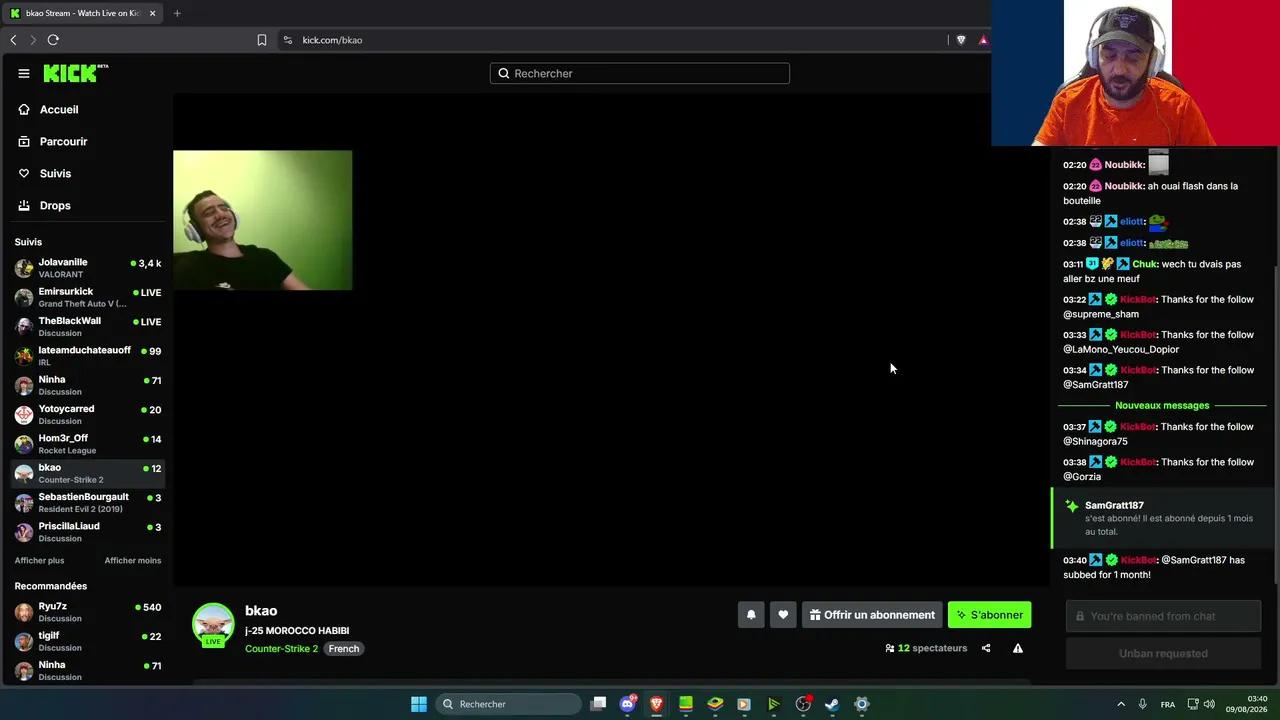Open TheBlackWall channel in followed list

pyautogui.click(x=88, y=326)
